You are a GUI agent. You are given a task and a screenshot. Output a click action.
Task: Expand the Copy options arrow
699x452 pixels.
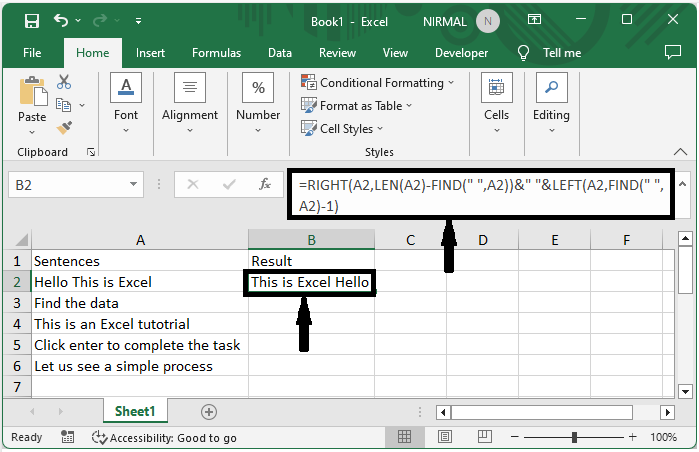click(x=82, y=106)
